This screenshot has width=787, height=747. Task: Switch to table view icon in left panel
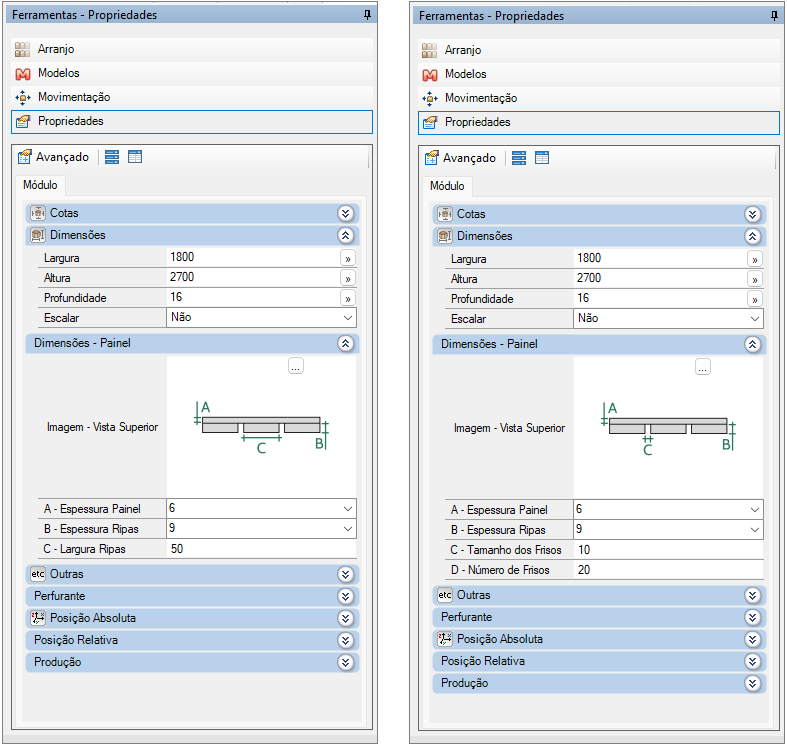[135, 157]
